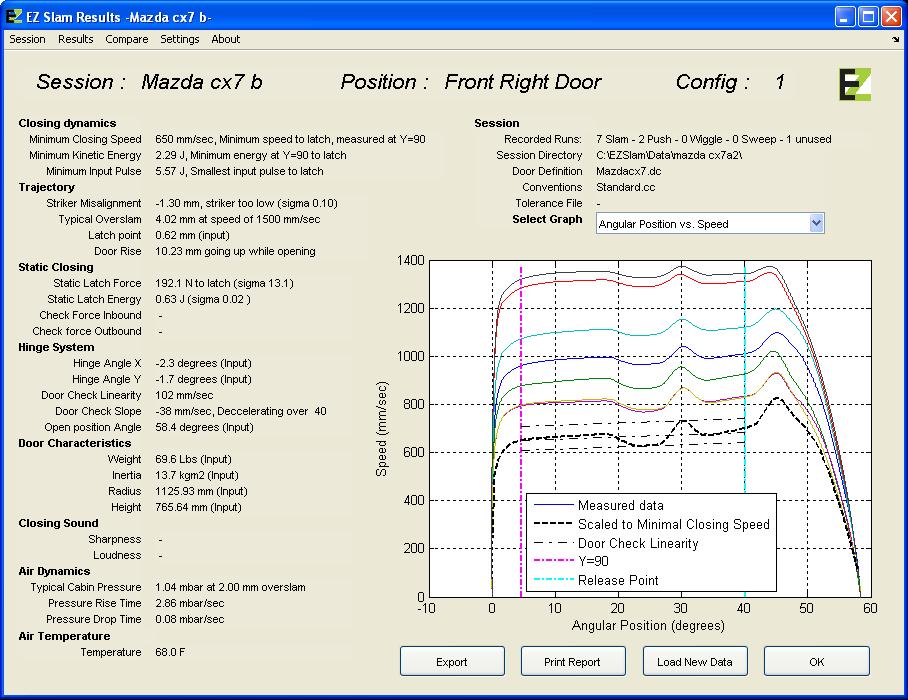Open the Compare menu
Viewport: 908px width, 700px height.
pos(127,39)
